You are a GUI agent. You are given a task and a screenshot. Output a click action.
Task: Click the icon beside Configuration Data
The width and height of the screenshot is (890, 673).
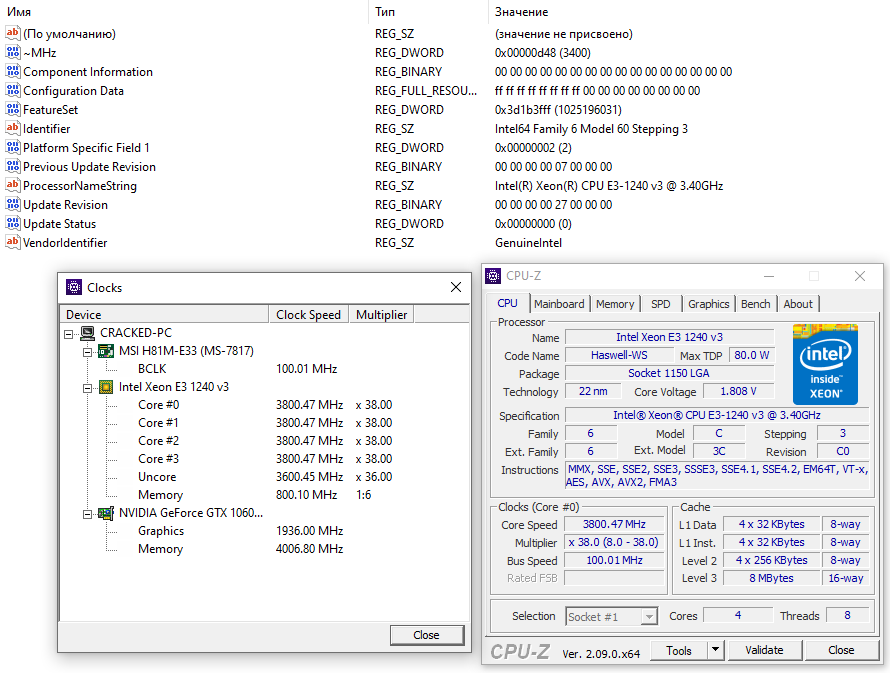pyautogui.click(x=12, y=90)
